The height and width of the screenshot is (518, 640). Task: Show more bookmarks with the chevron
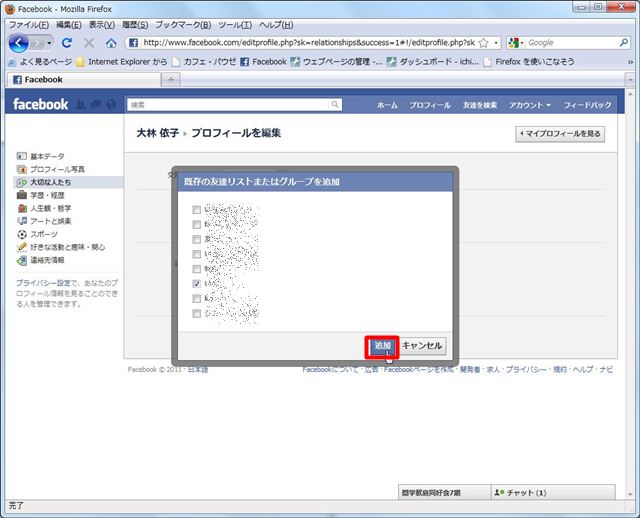tap(630, 62)
